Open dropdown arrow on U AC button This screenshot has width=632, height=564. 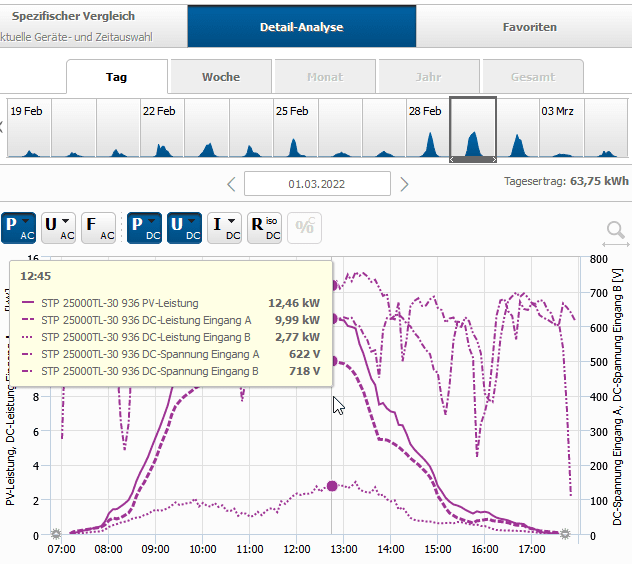pos(66,221)
